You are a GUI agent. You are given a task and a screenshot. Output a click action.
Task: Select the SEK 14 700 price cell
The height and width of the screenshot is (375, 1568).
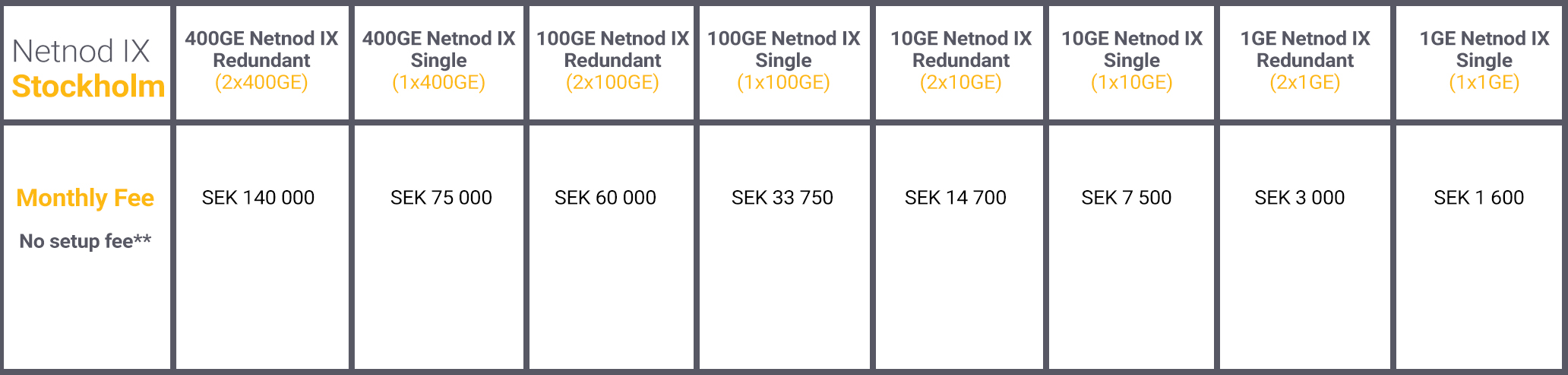[956, 198]
